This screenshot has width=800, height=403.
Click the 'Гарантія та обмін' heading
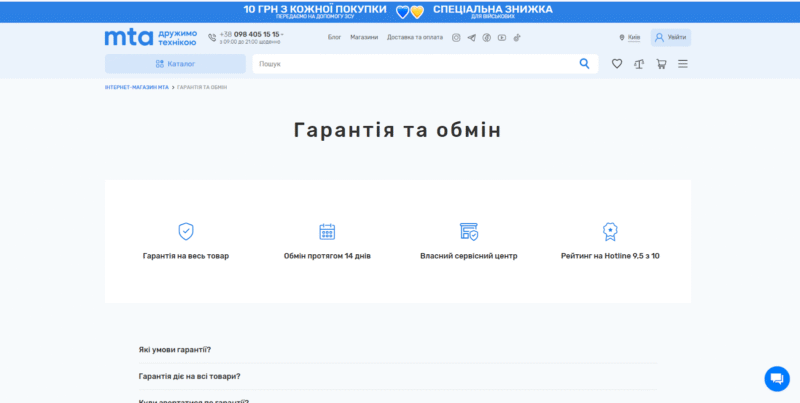pyautogui.click(x=397, y=130)
